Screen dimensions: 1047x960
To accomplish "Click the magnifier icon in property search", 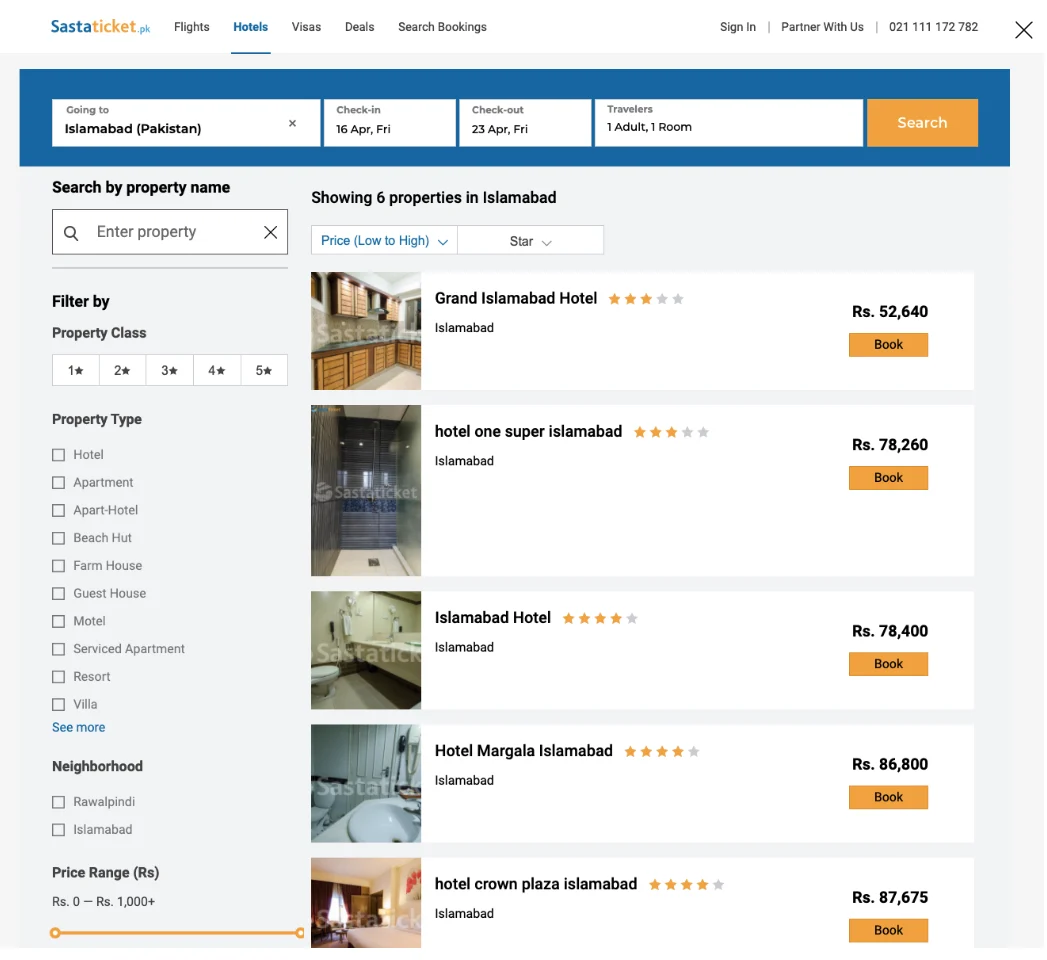I will 71,232.
